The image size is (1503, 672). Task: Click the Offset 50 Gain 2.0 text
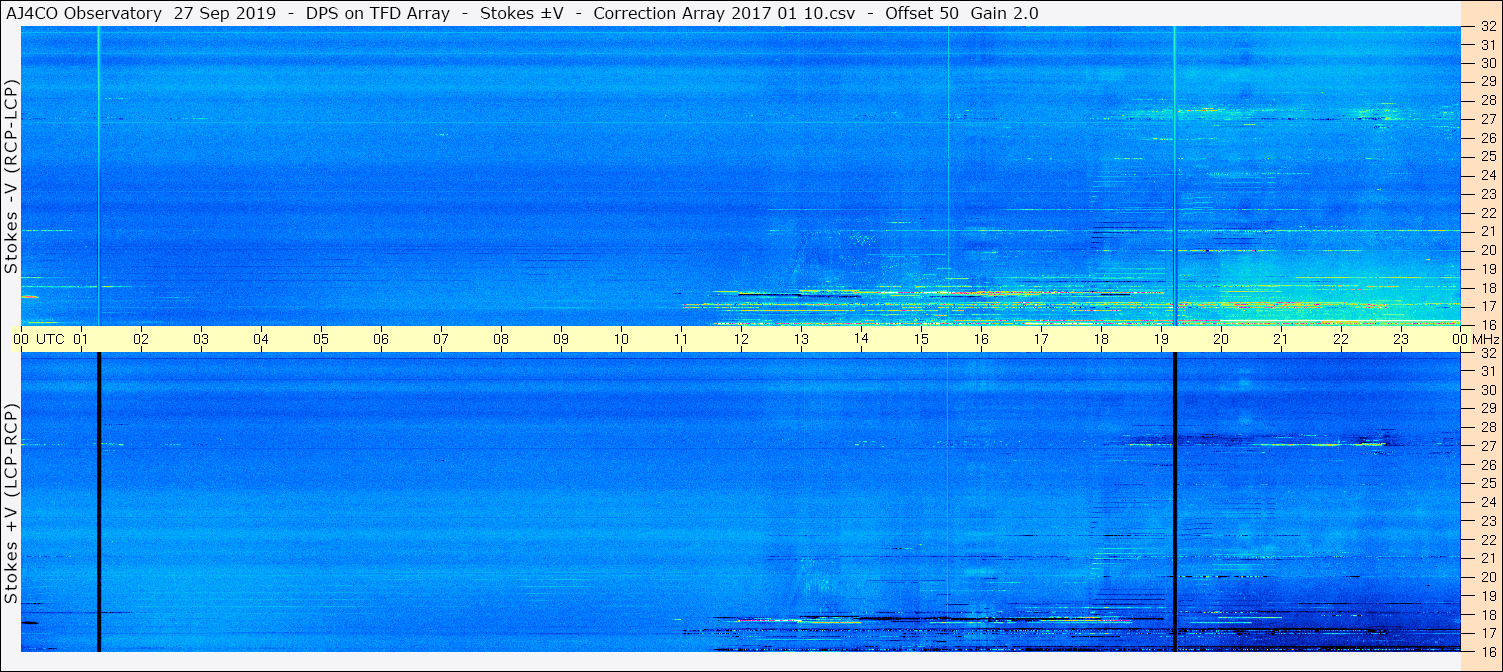point(962,14)
